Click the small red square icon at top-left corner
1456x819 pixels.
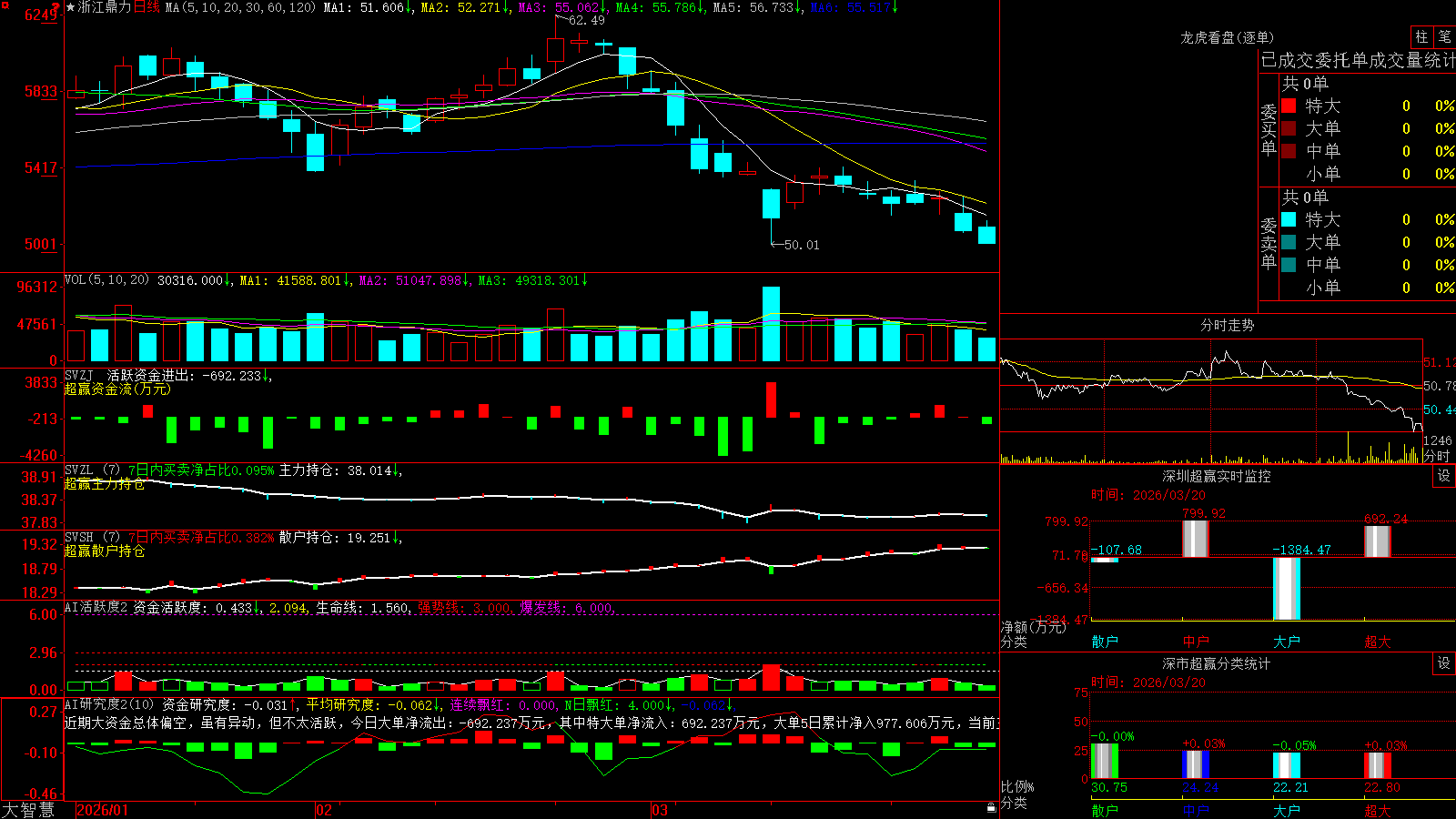[x=5, y=5]
